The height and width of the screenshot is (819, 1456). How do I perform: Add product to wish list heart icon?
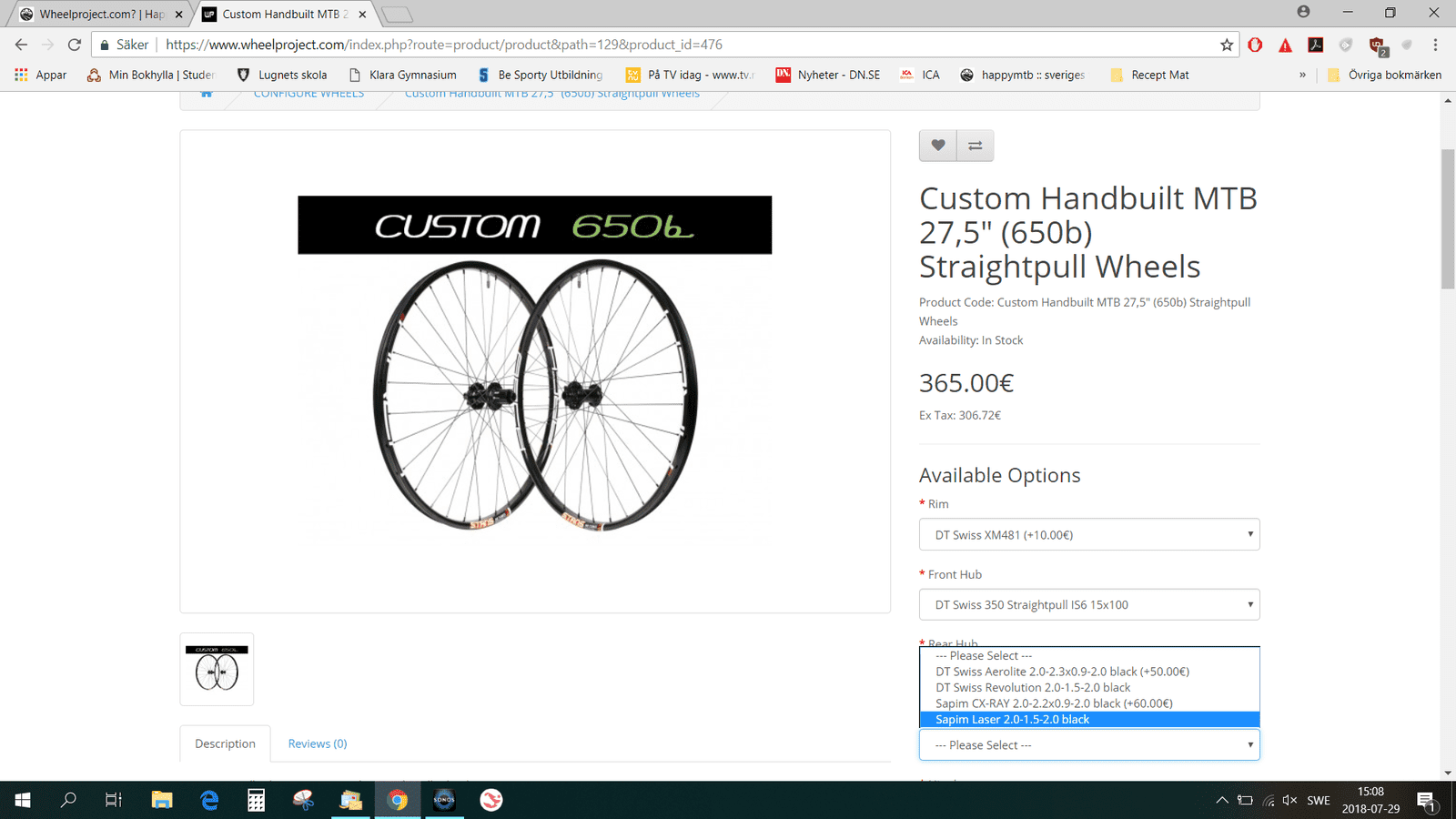click(x=938, y=146)
